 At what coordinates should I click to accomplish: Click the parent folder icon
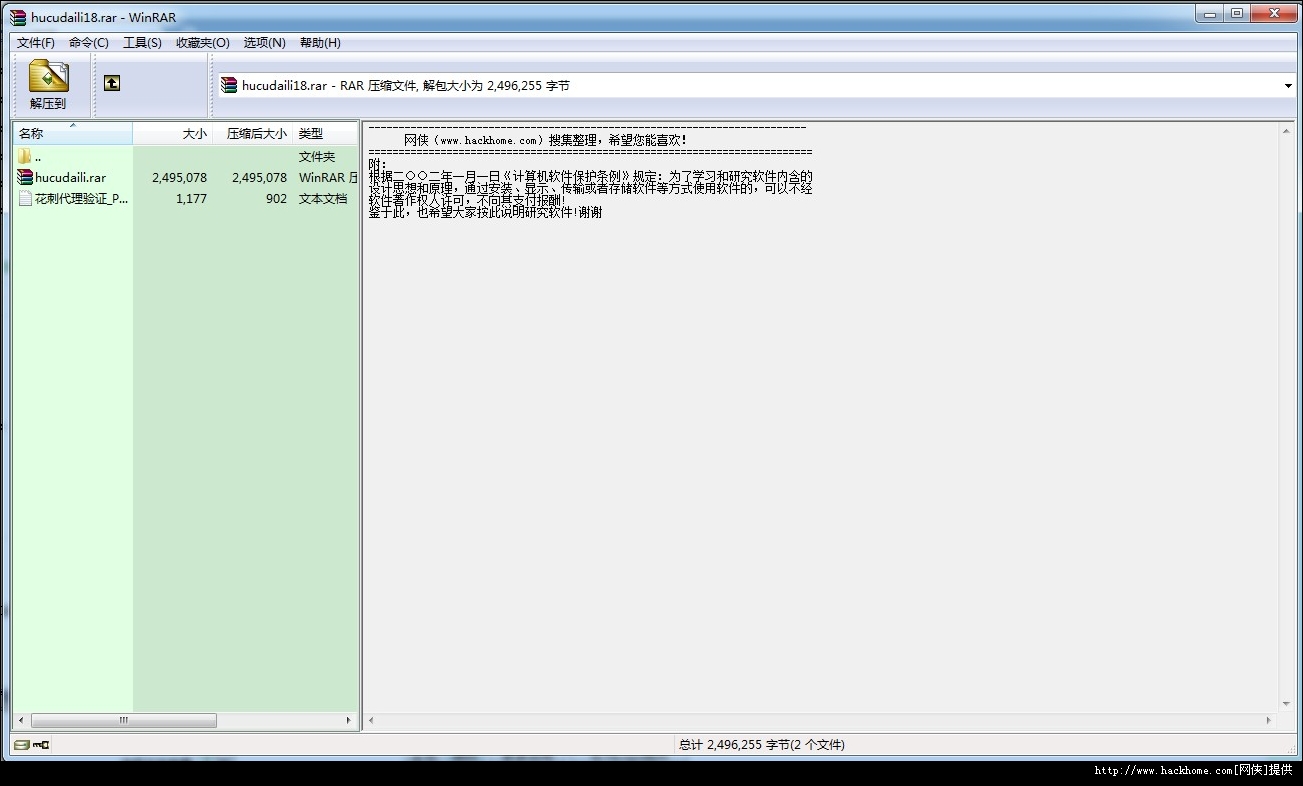[x=25, y=157]
